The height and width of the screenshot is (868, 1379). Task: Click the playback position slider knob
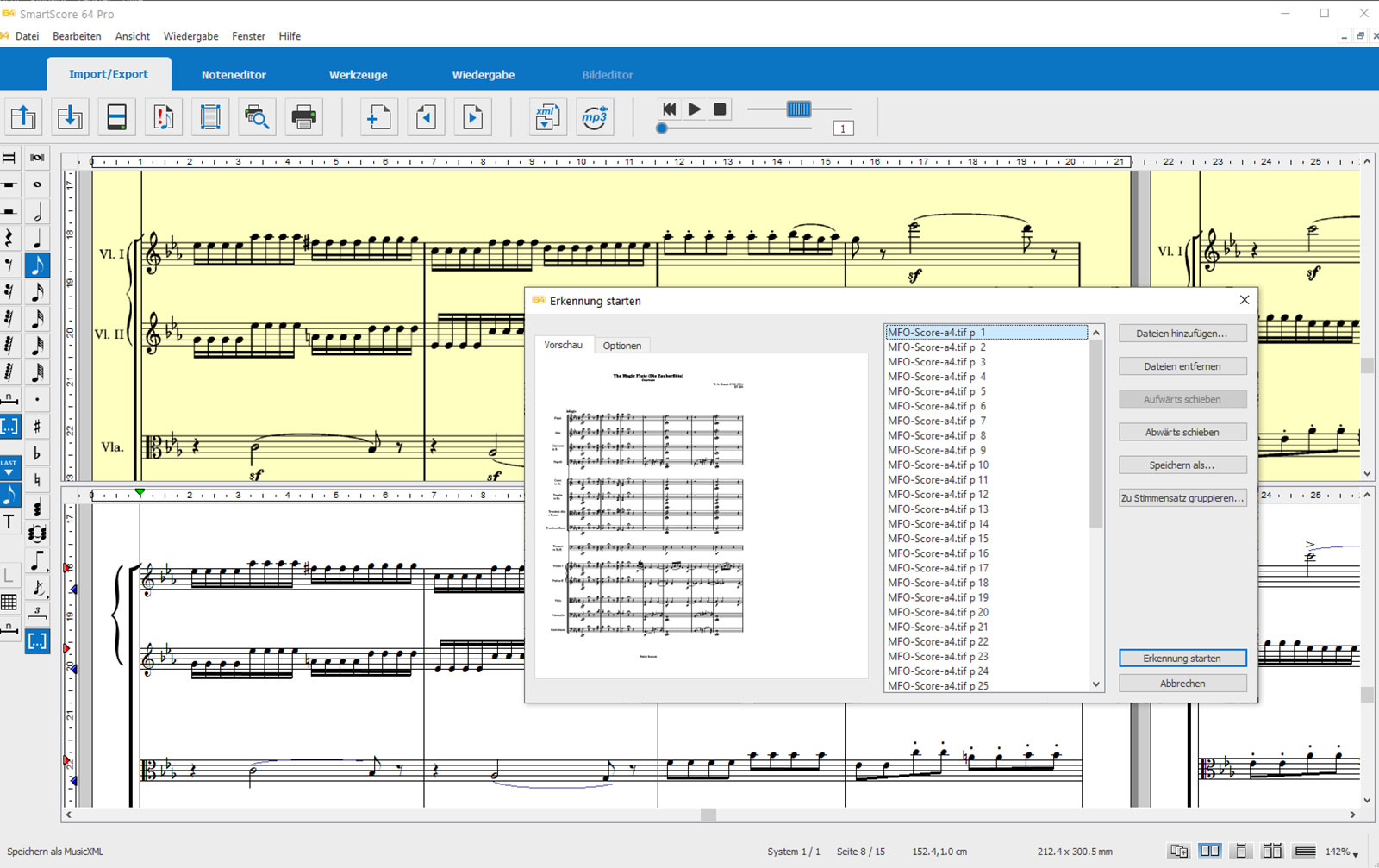click(x=662, y=128)
